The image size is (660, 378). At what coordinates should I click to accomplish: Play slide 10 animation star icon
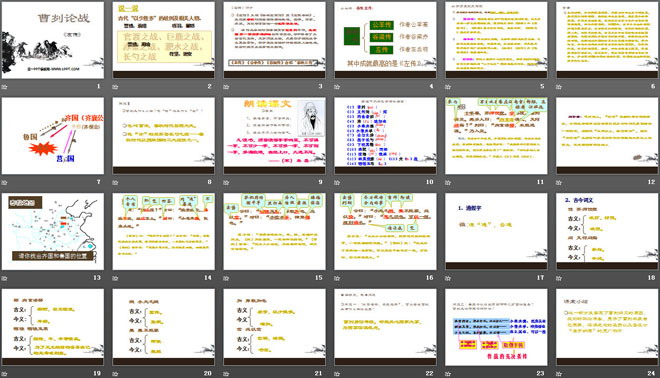(337, 183)
